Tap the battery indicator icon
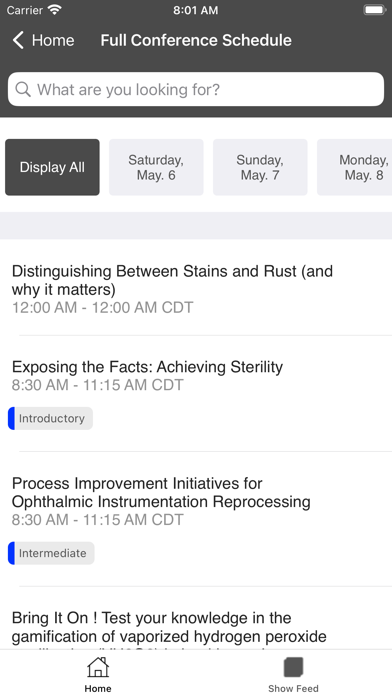The image size is (392, 696). pyautogui.click(x=374, y=10)
